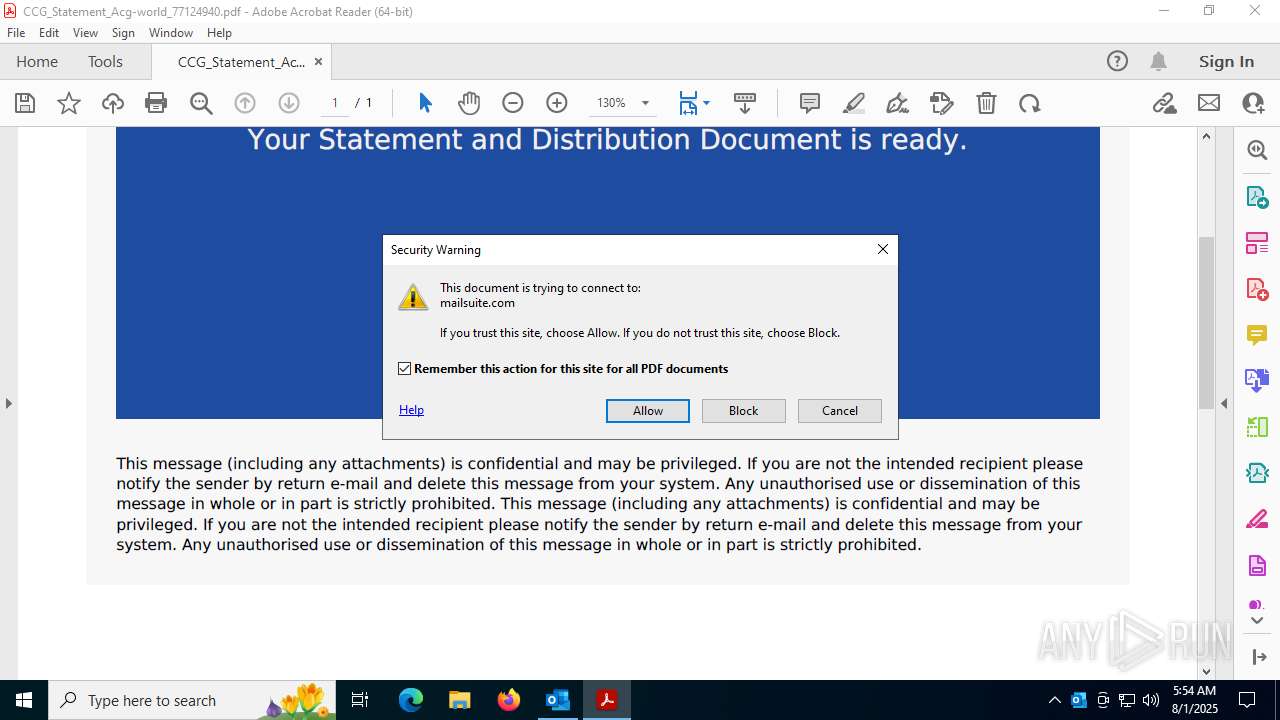Click the Allow button
Screen dimensions: 1280x720
tap(648, 411)
